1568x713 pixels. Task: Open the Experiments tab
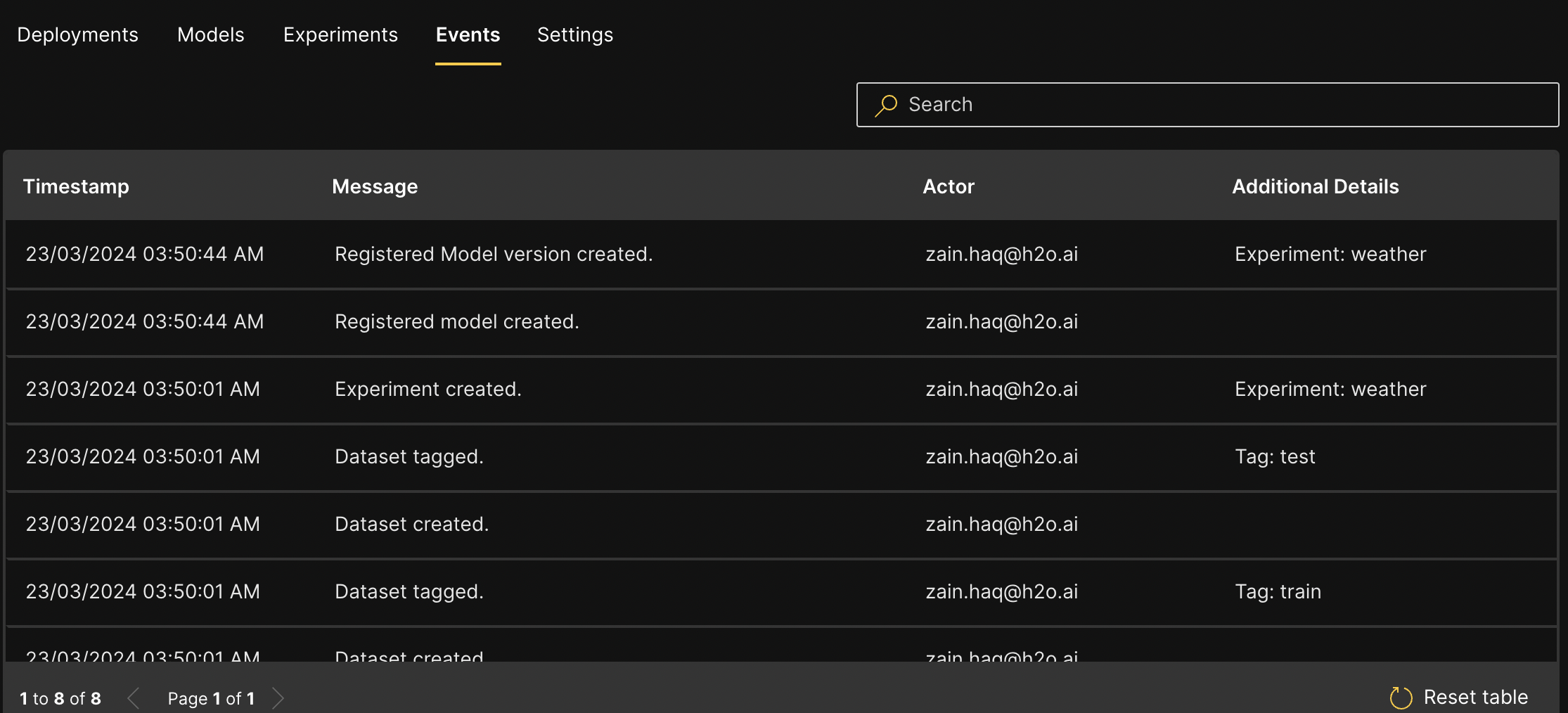click(340, 34)
